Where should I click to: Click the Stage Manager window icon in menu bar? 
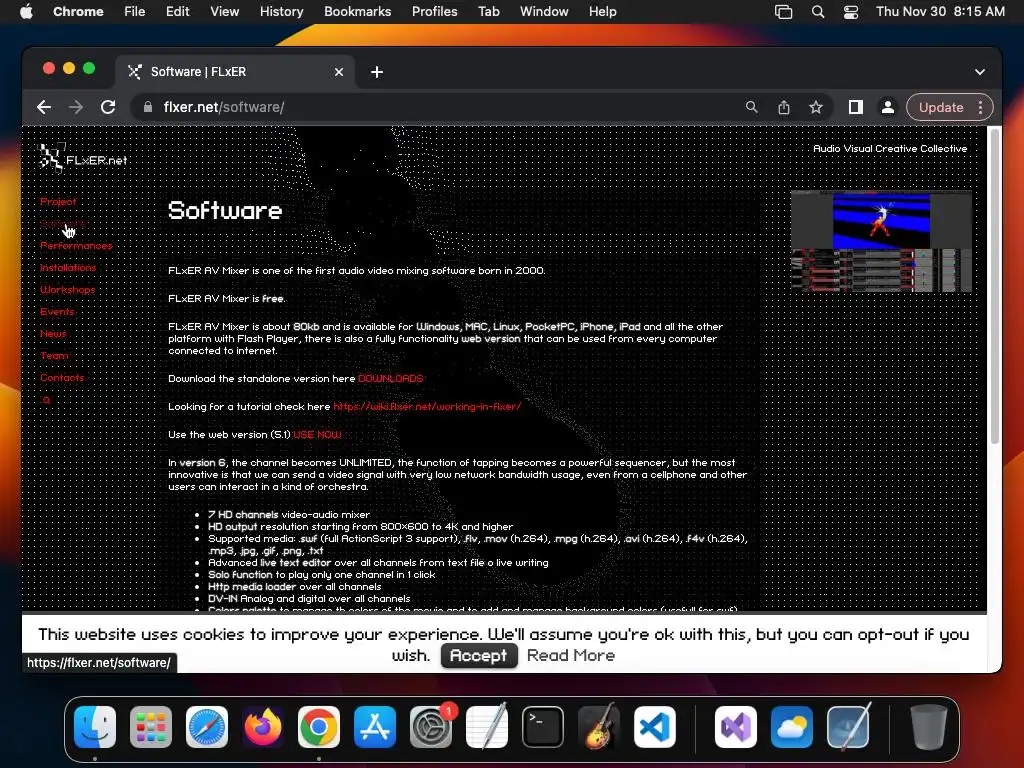pos(783,11)
